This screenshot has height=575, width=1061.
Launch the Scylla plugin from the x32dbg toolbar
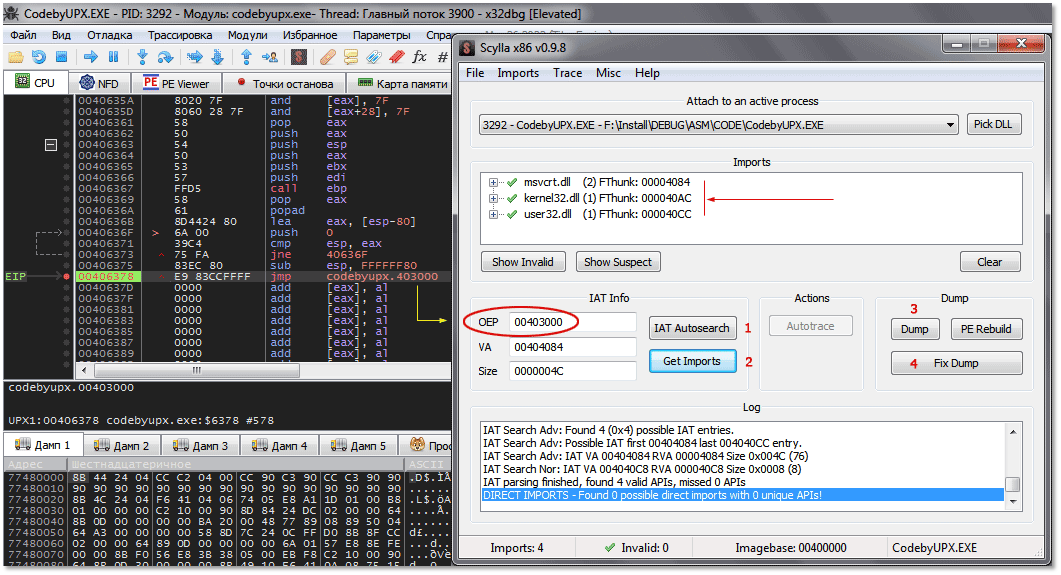pos(298,58)
